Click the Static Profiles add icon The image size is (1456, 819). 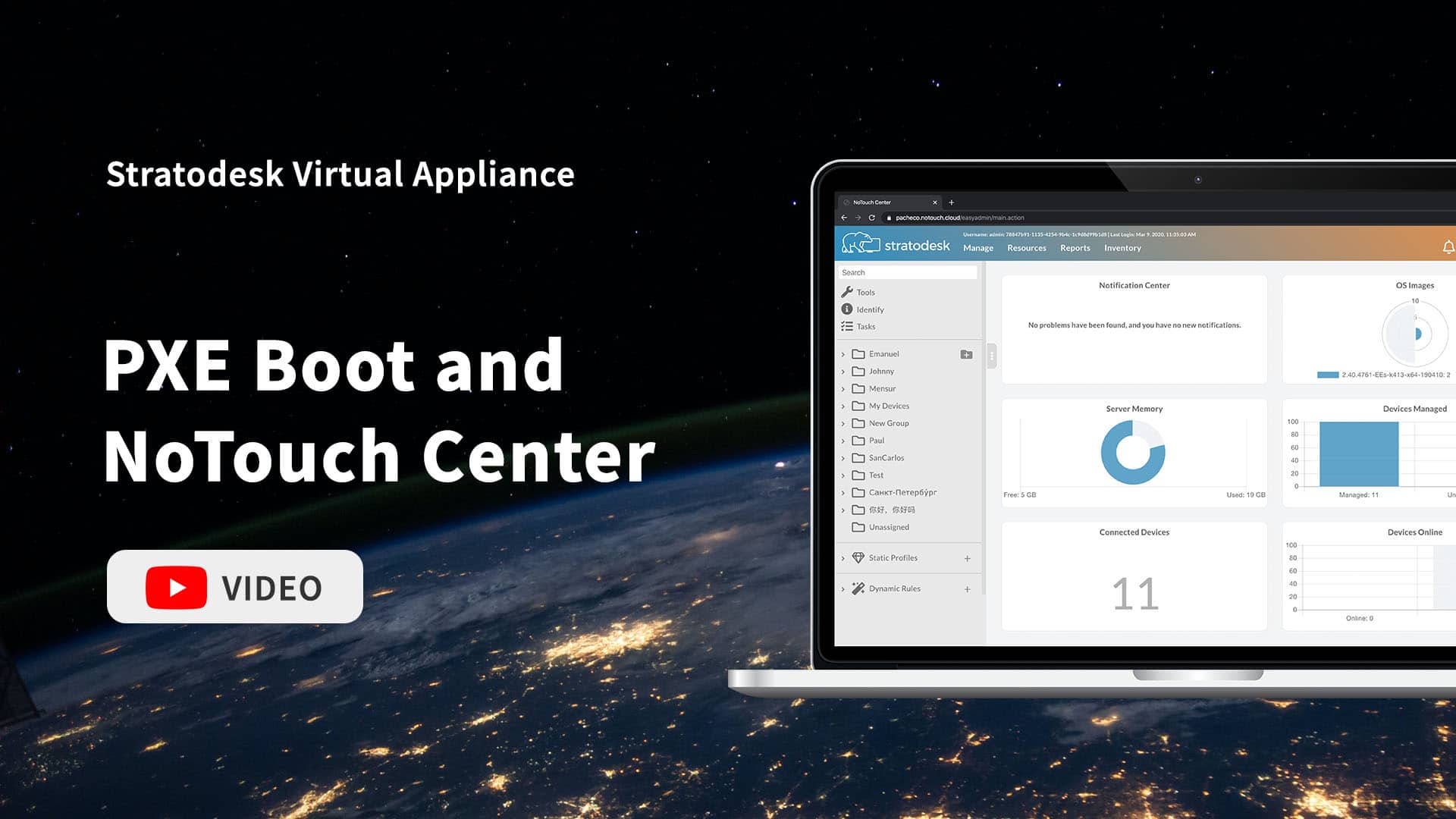coord(969,558)
